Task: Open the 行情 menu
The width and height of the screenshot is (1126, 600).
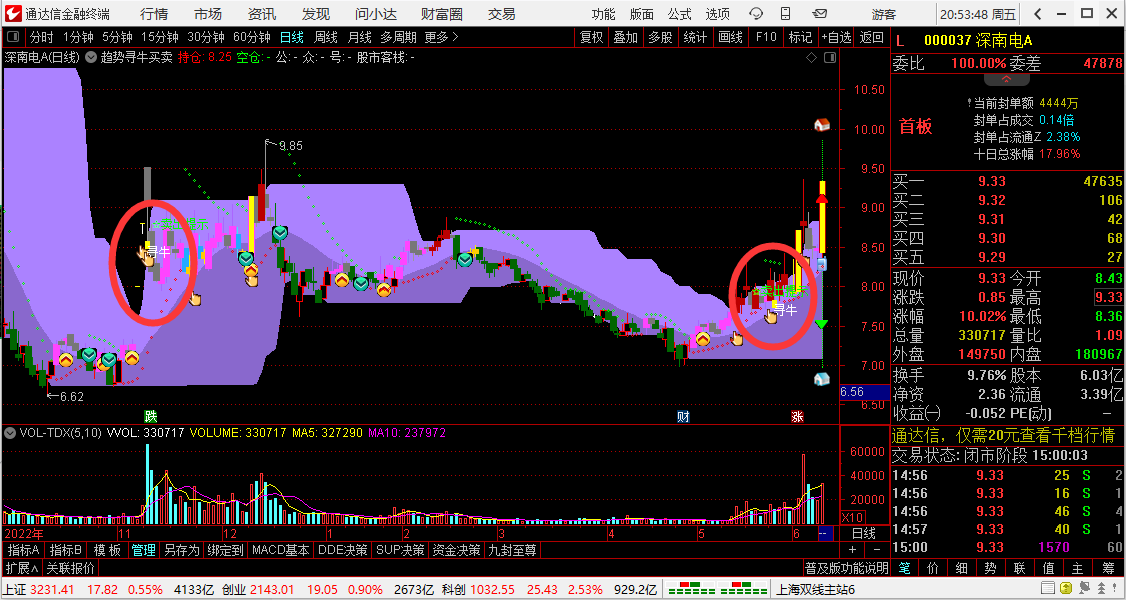Action: click(154, 13)
